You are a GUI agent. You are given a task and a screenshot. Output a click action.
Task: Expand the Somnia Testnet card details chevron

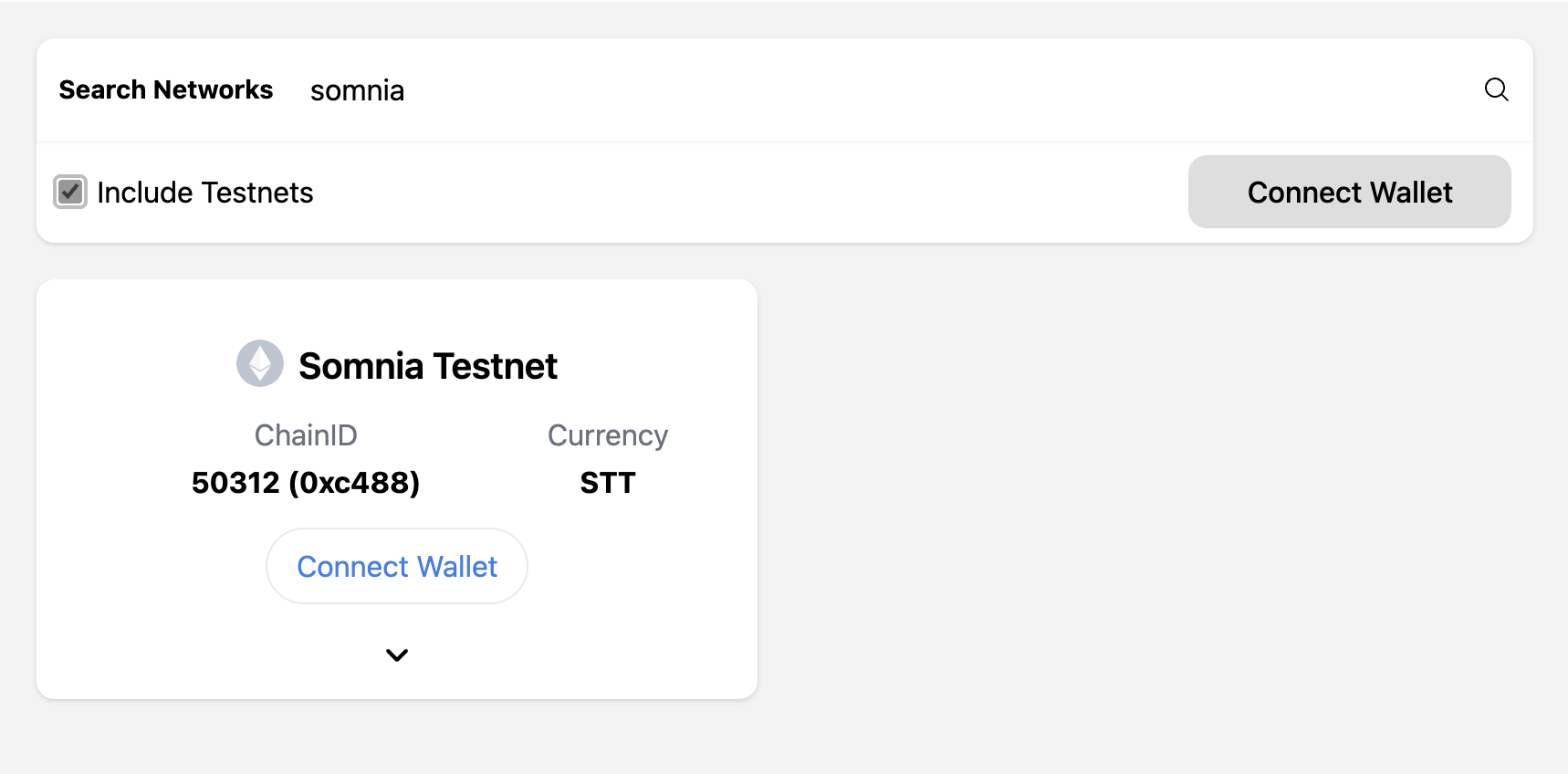tap(397, 654)
